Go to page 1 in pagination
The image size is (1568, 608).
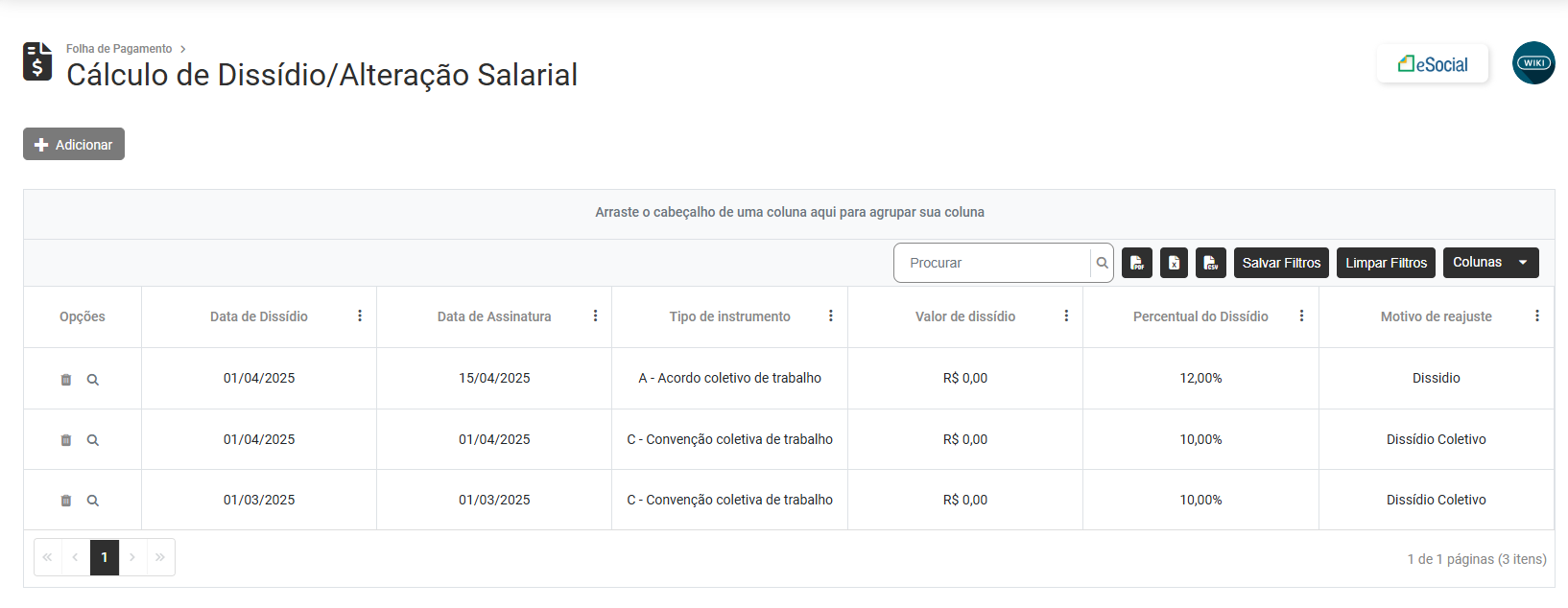(105, 557)
